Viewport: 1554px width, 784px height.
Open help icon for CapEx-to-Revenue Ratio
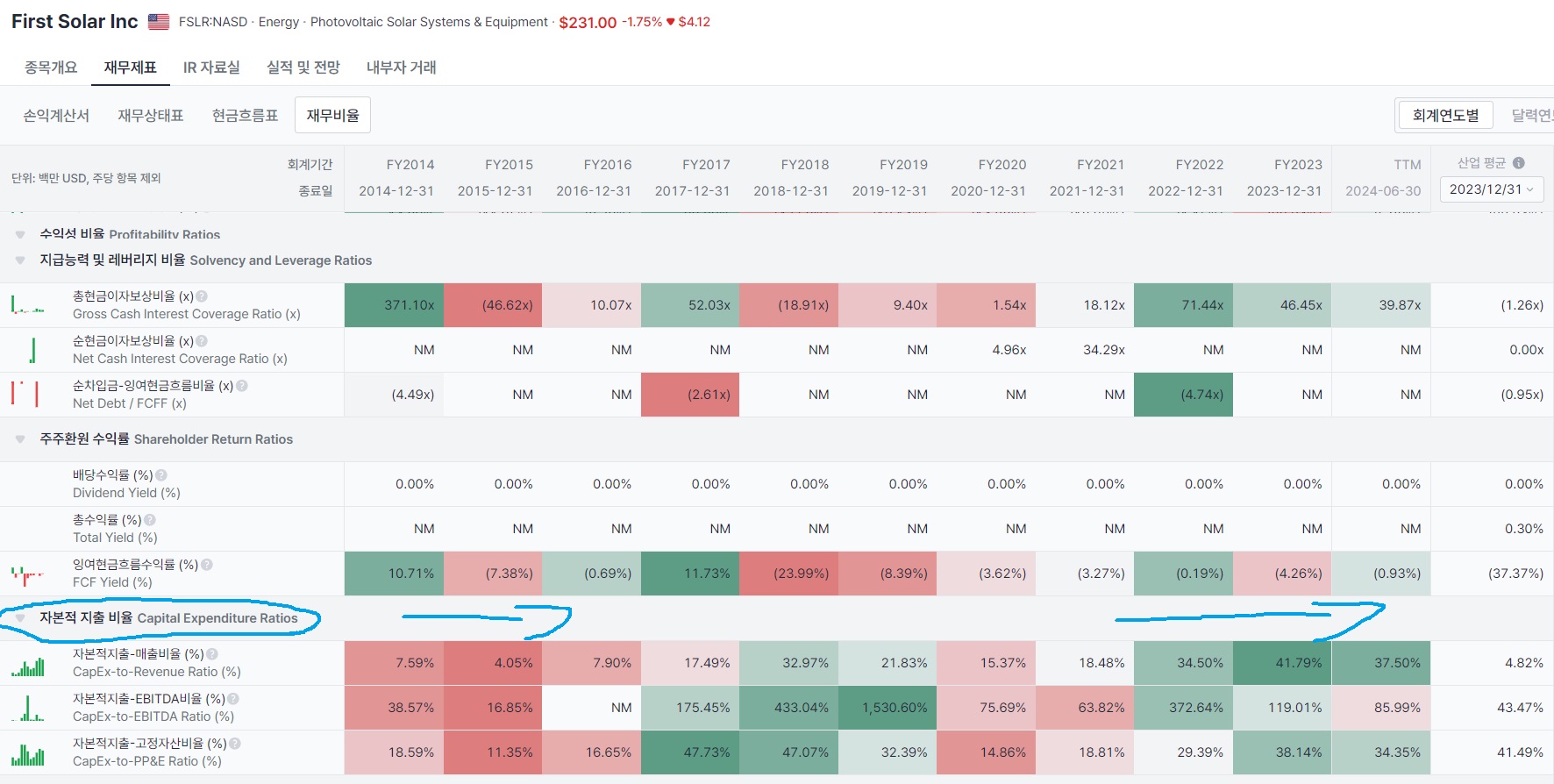[x=212, y=654]
